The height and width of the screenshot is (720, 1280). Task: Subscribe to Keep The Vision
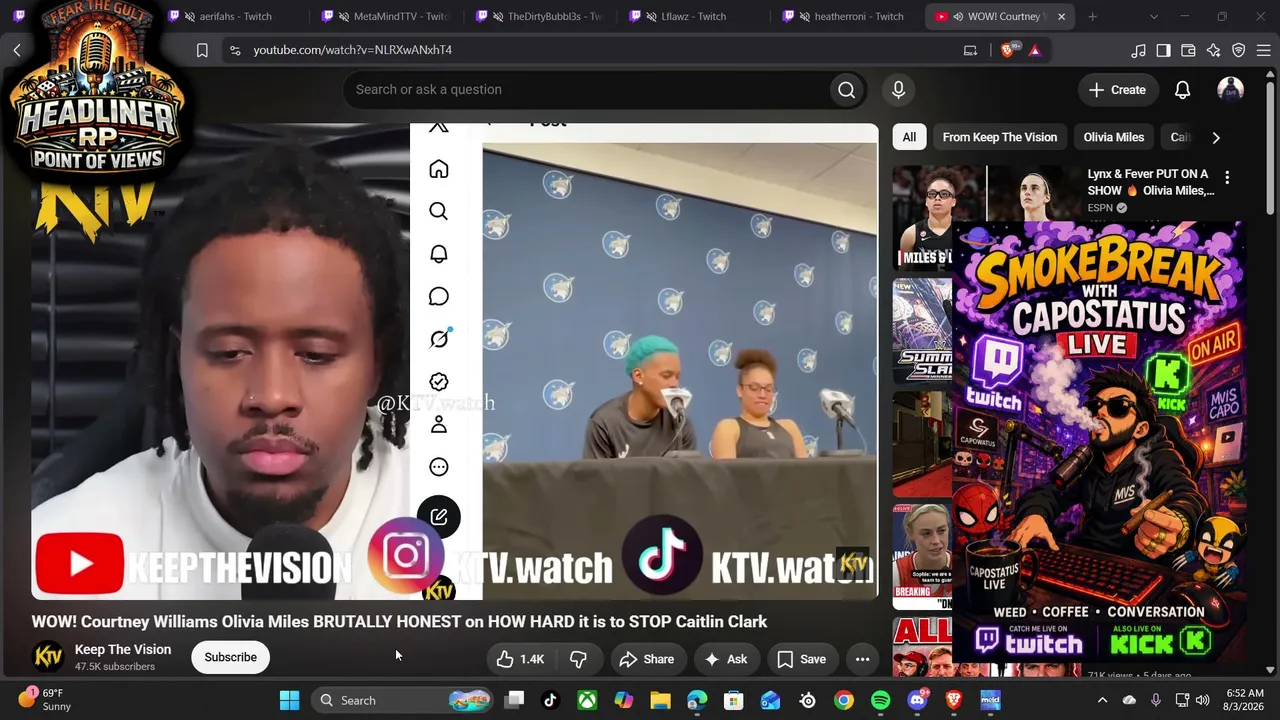(x=231, y=657)
